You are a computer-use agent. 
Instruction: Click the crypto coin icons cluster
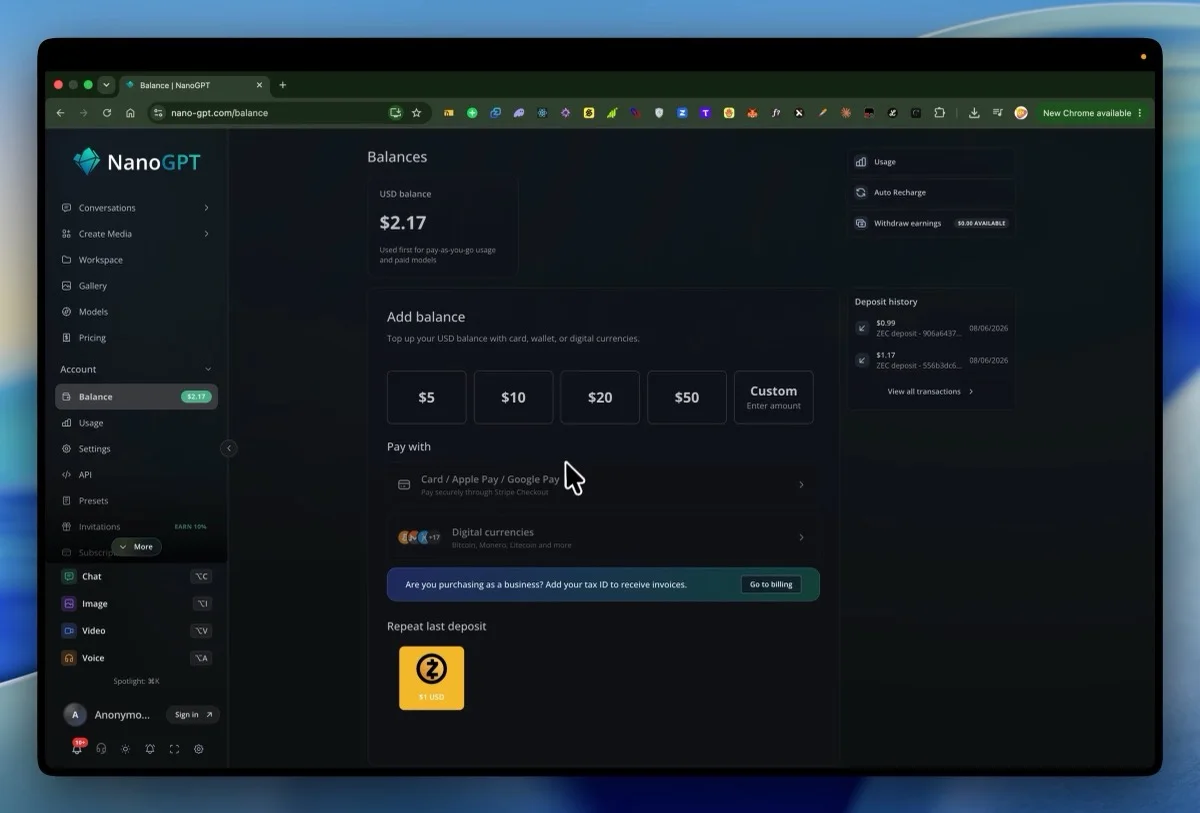coord(419,537)
